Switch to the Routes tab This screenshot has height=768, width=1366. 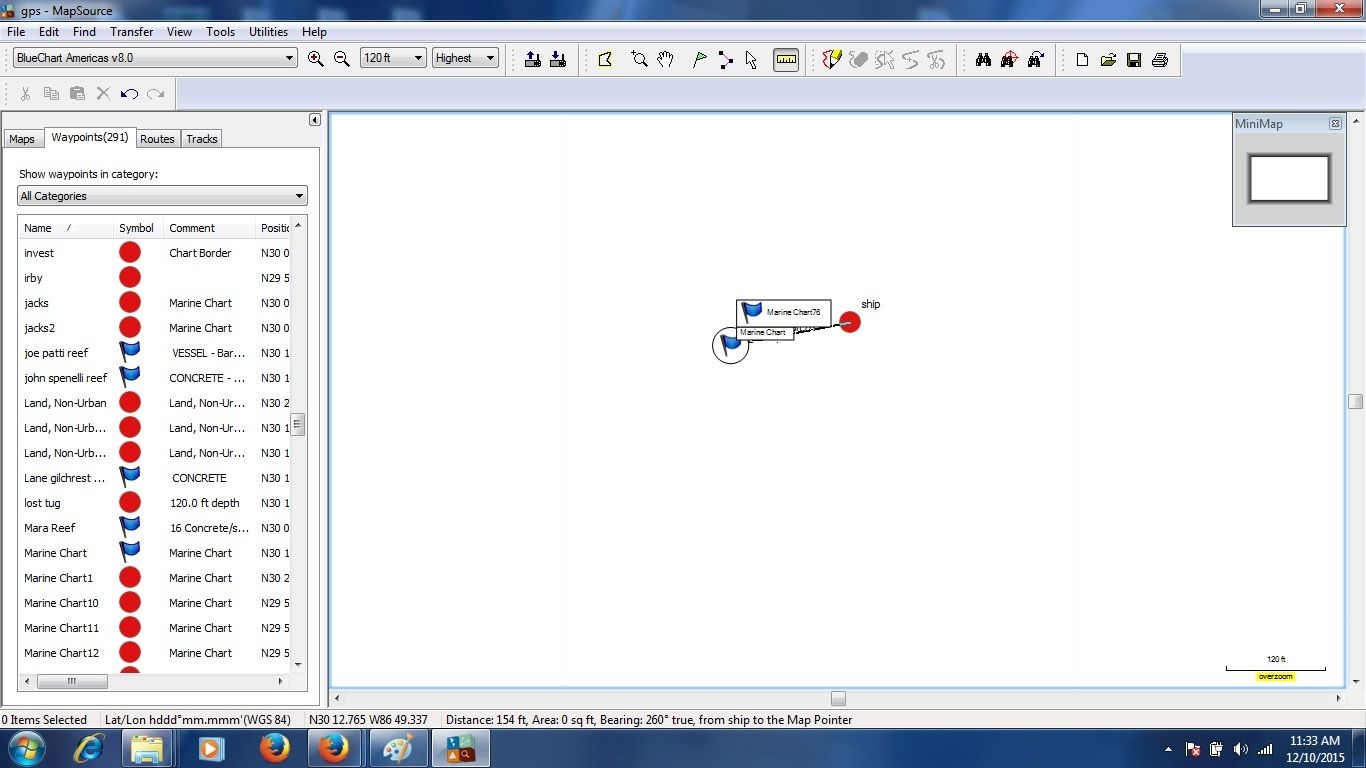coord(157,139)
